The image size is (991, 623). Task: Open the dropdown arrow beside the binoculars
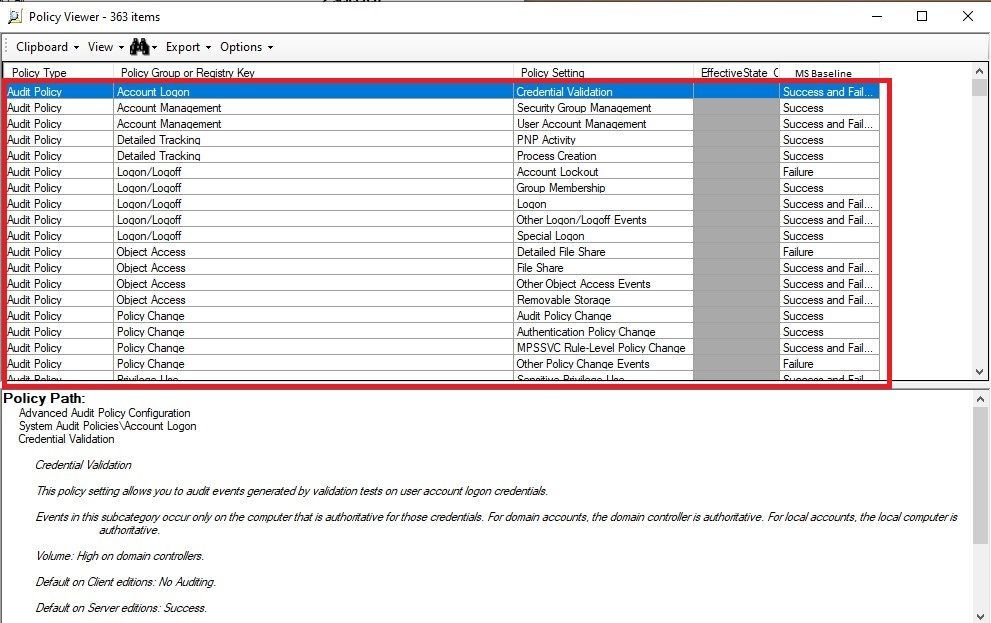[x=157, y=46]
